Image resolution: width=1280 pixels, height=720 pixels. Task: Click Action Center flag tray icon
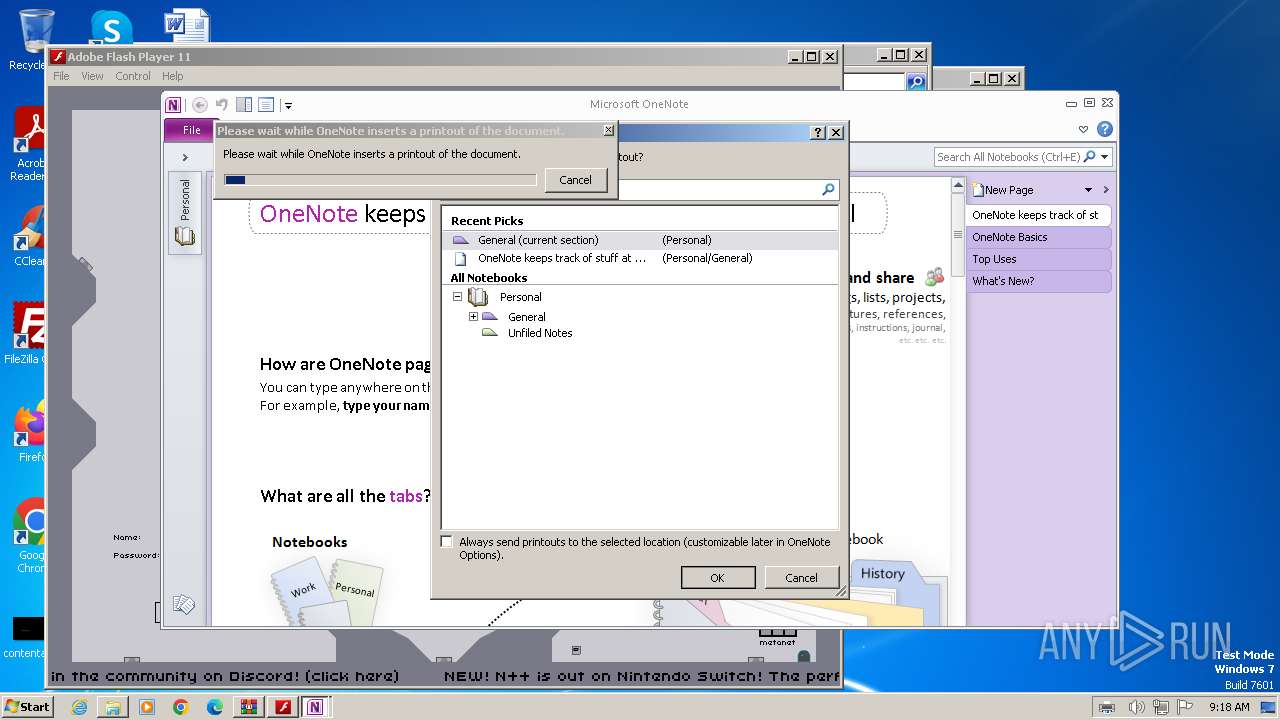coord(1184,707)
